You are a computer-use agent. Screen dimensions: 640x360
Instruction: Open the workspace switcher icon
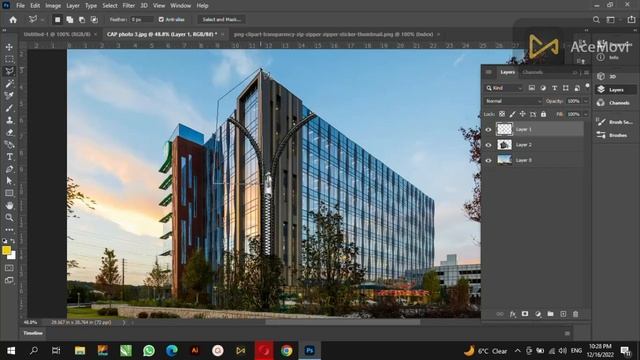coord(611,20)
